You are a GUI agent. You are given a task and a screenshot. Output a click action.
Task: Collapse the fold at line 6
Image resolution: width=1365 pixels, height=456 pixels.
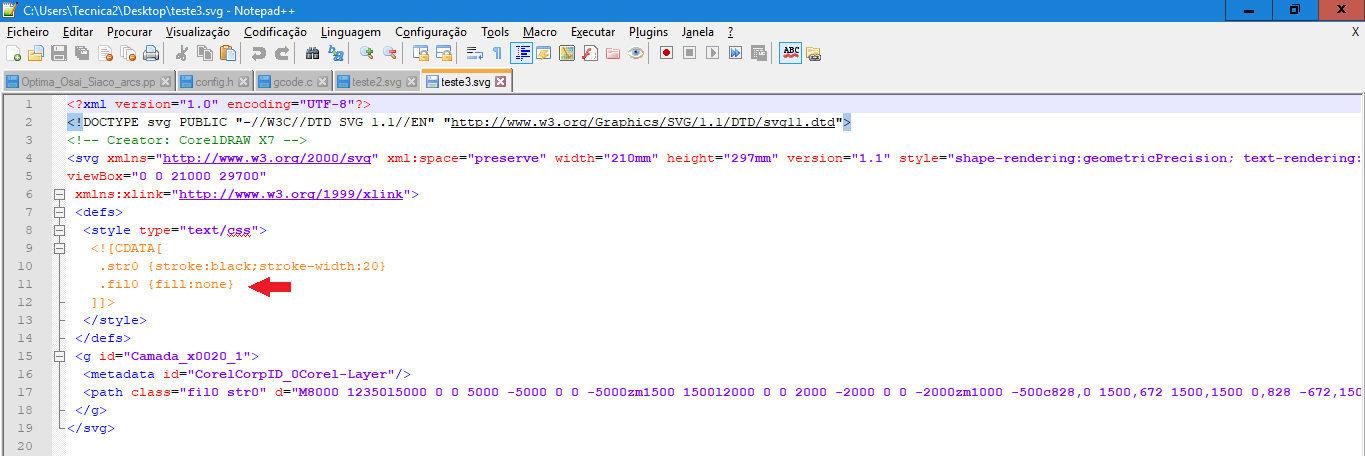click(x=59, y=194)
